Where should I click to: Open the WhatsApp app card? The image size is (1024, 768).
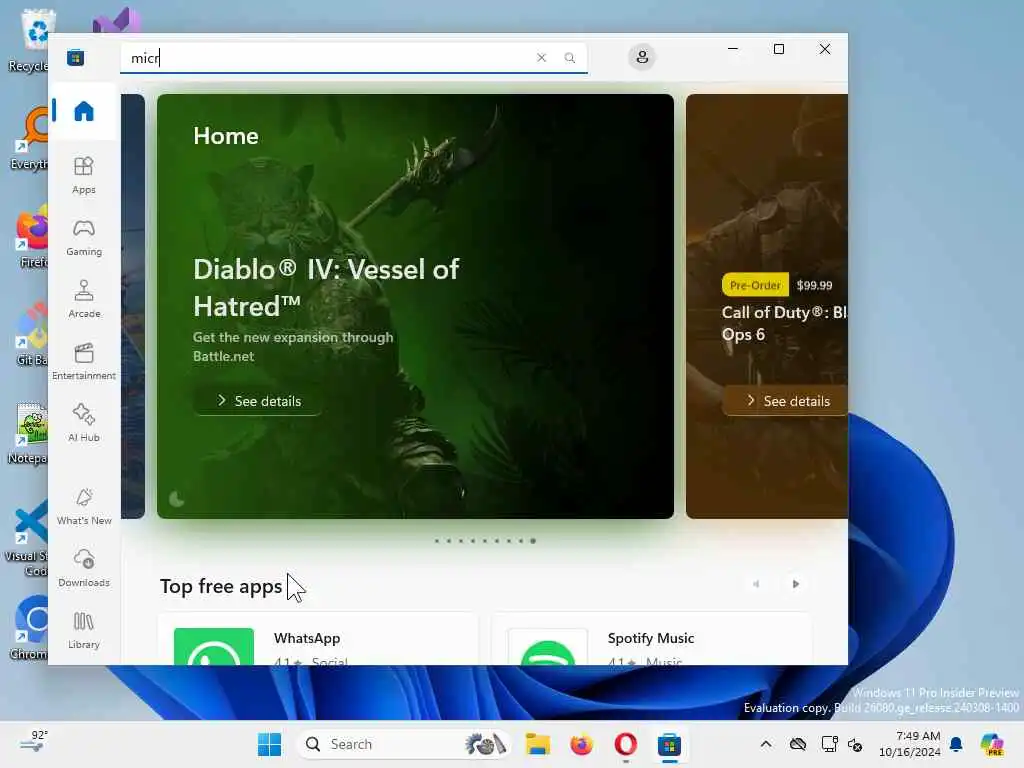point(318,639)
